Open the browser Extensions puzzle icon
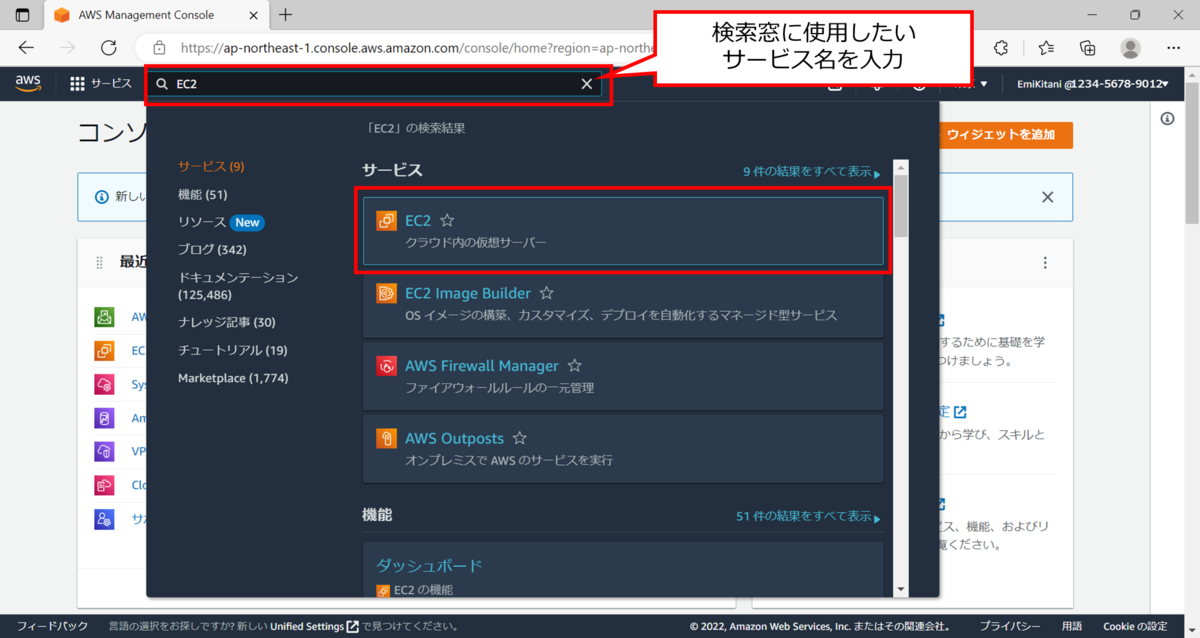 click(1001, 48)
